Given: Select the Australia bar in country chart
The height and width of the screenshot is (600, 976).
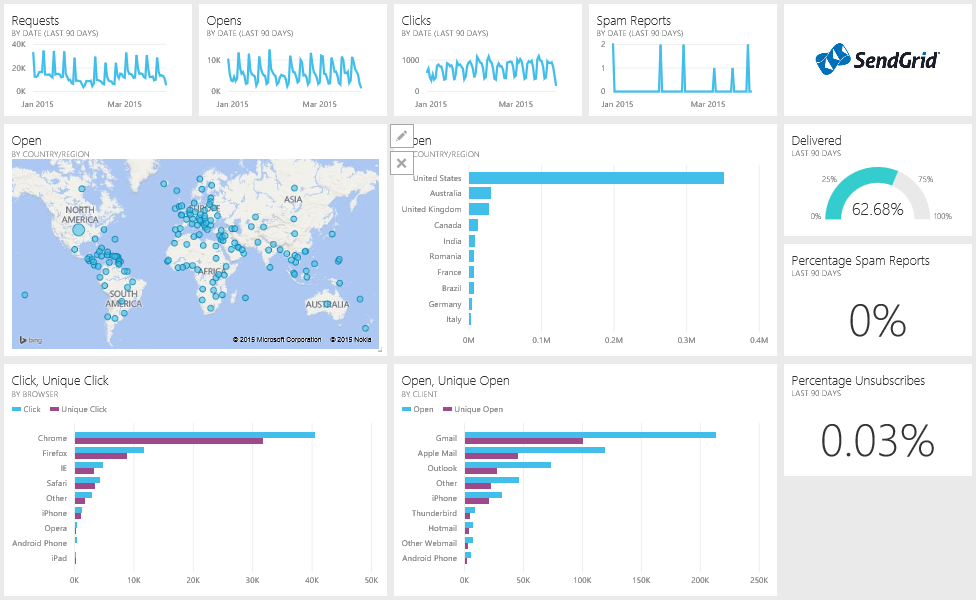Looking at the screenshot, I should click(479, 193).
